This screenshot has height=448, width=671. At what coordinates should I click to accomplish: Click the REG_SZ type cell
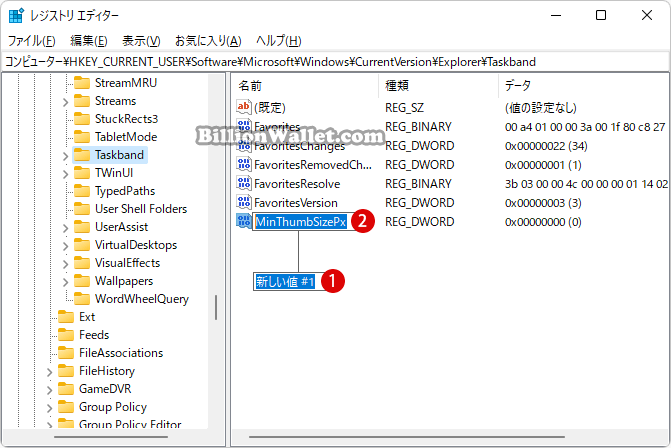point(404,107)
